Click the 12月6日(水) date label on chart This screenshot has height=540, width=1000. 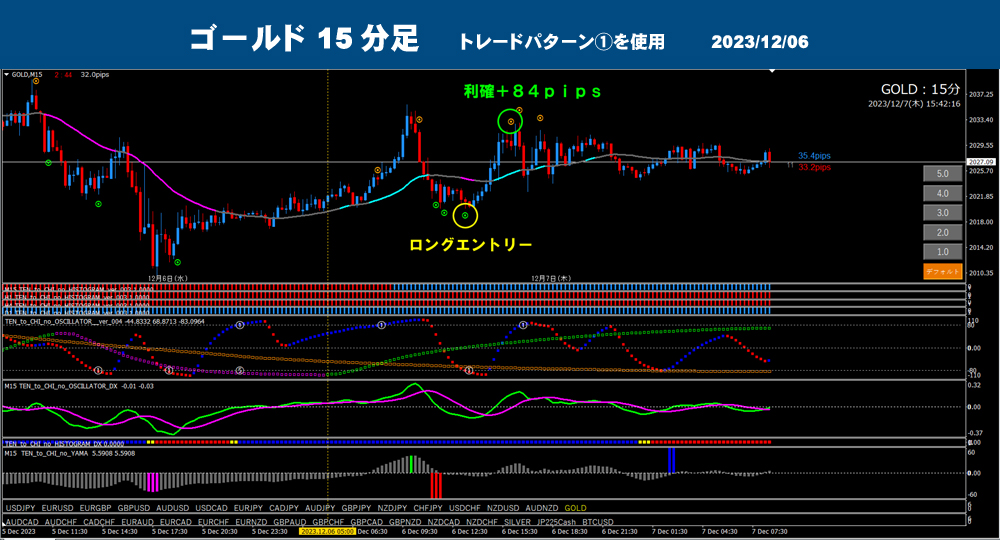[168, 278]
